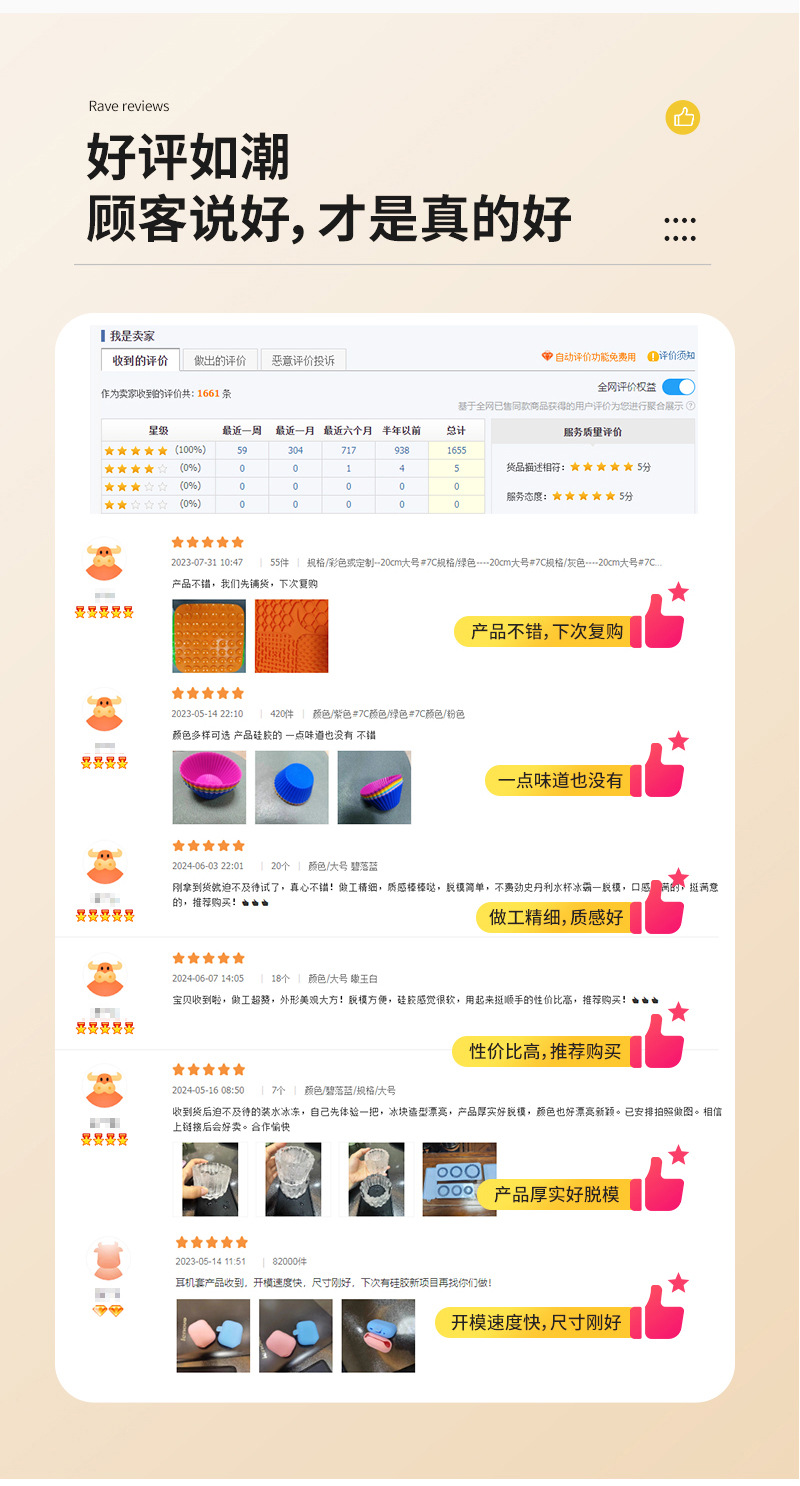Click the 自动评价功能免费用 diamond link

click(589, 357)
